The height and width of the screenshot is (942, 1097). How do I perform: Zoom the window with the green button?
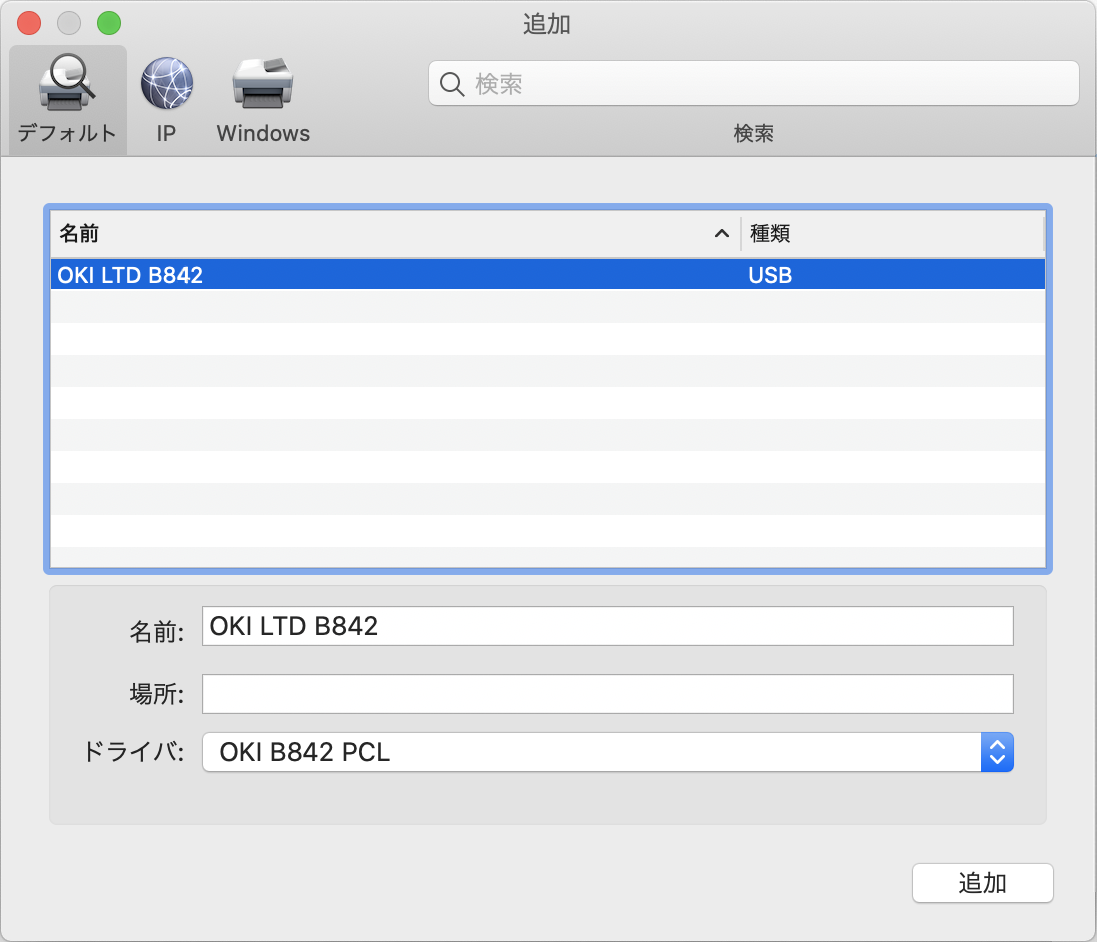(x=108, y=23)
